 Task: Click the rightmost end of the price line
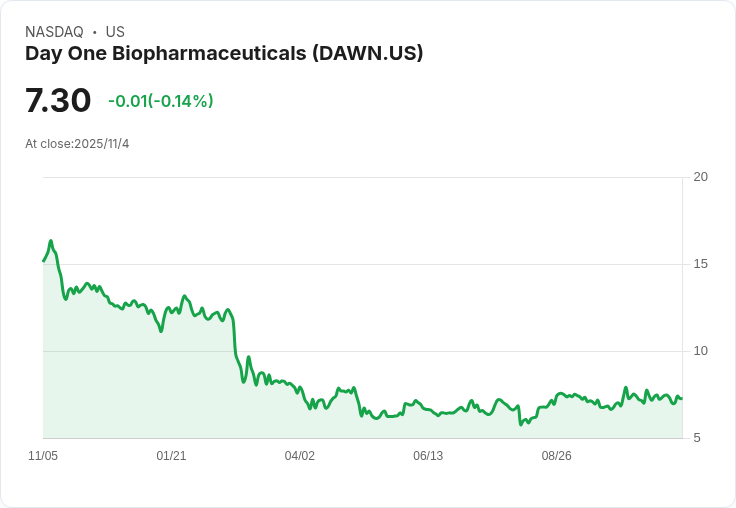[x=682, y=398]
